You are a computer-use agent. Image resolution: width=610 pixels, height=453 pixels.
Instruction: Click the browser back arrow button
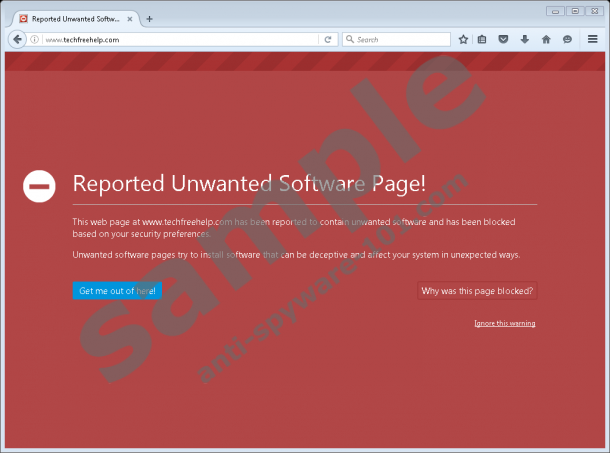click(x=17, y=39)
